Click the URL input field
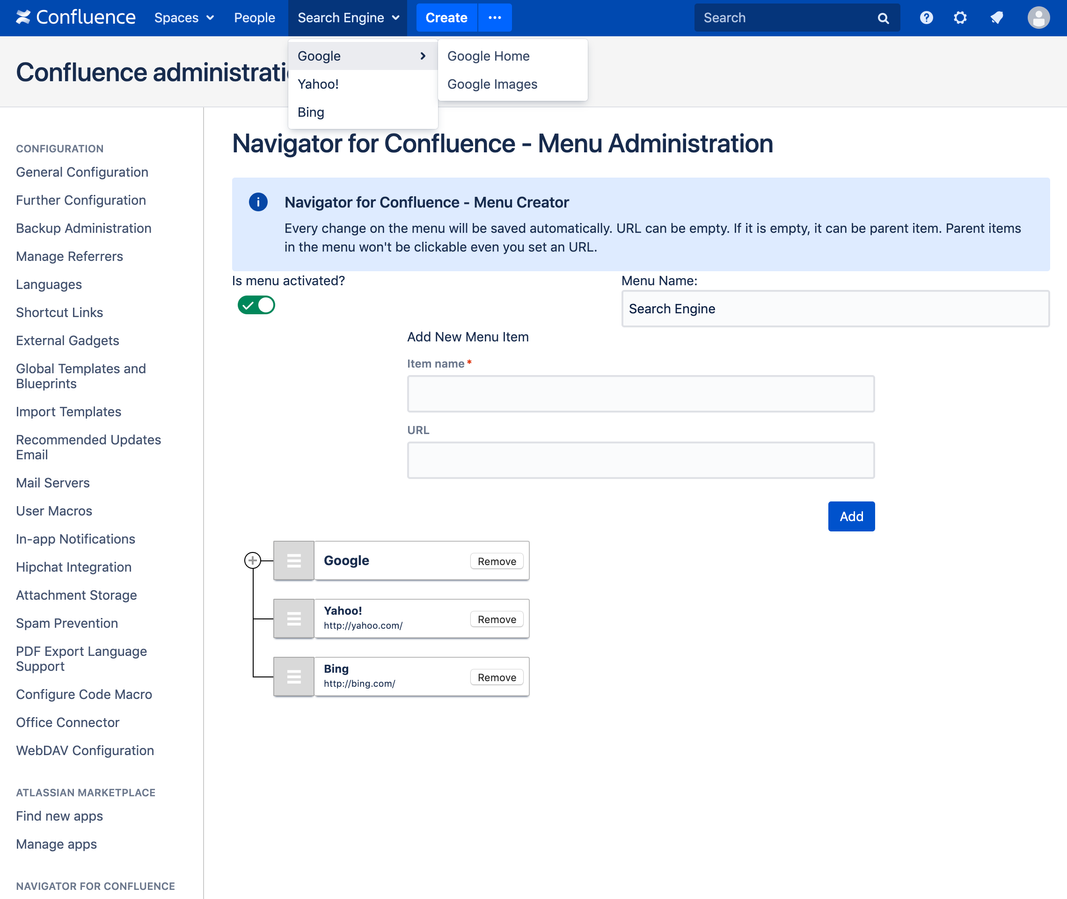 click(641, 460)
